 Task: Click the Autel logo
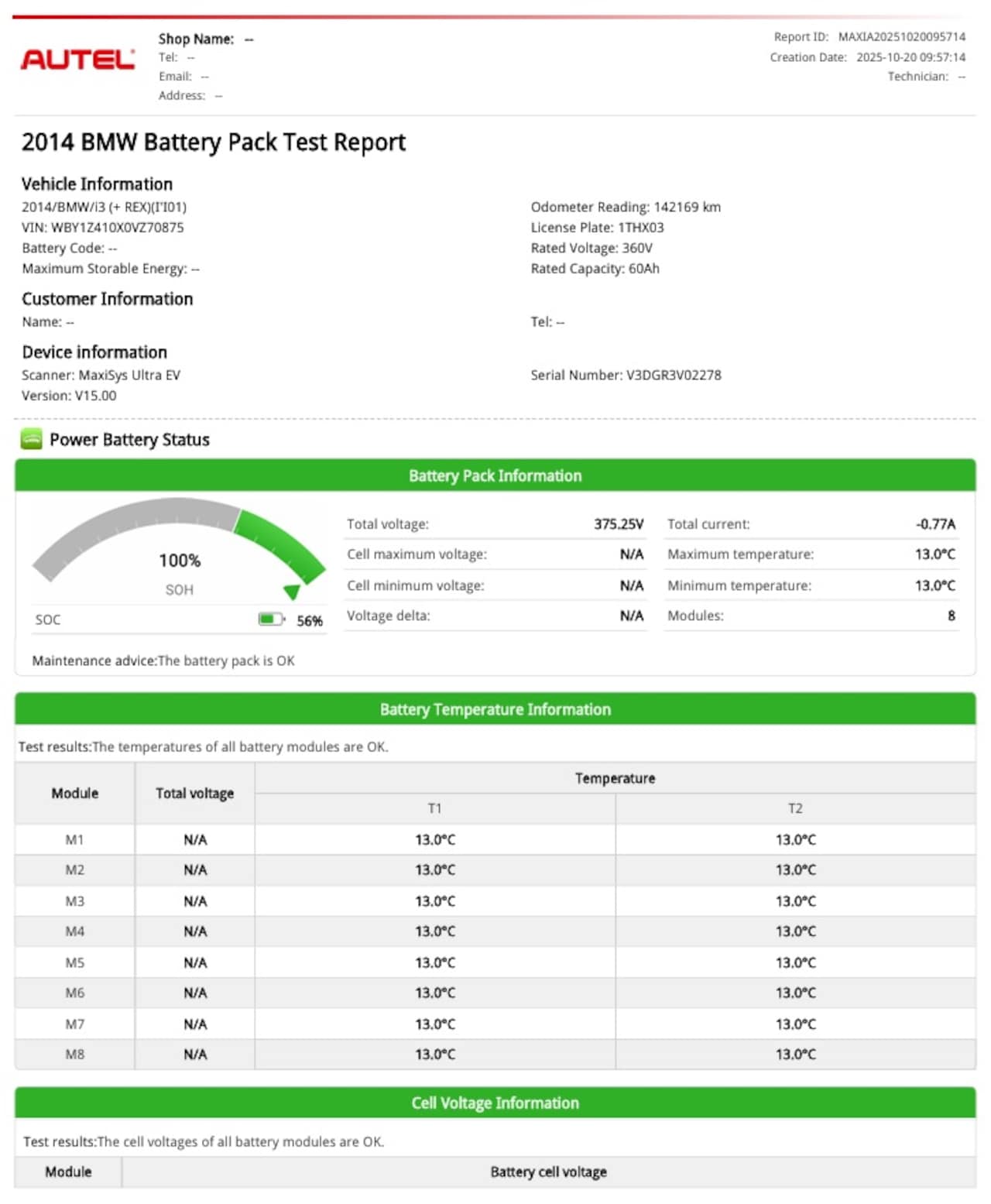coord(77,60)
